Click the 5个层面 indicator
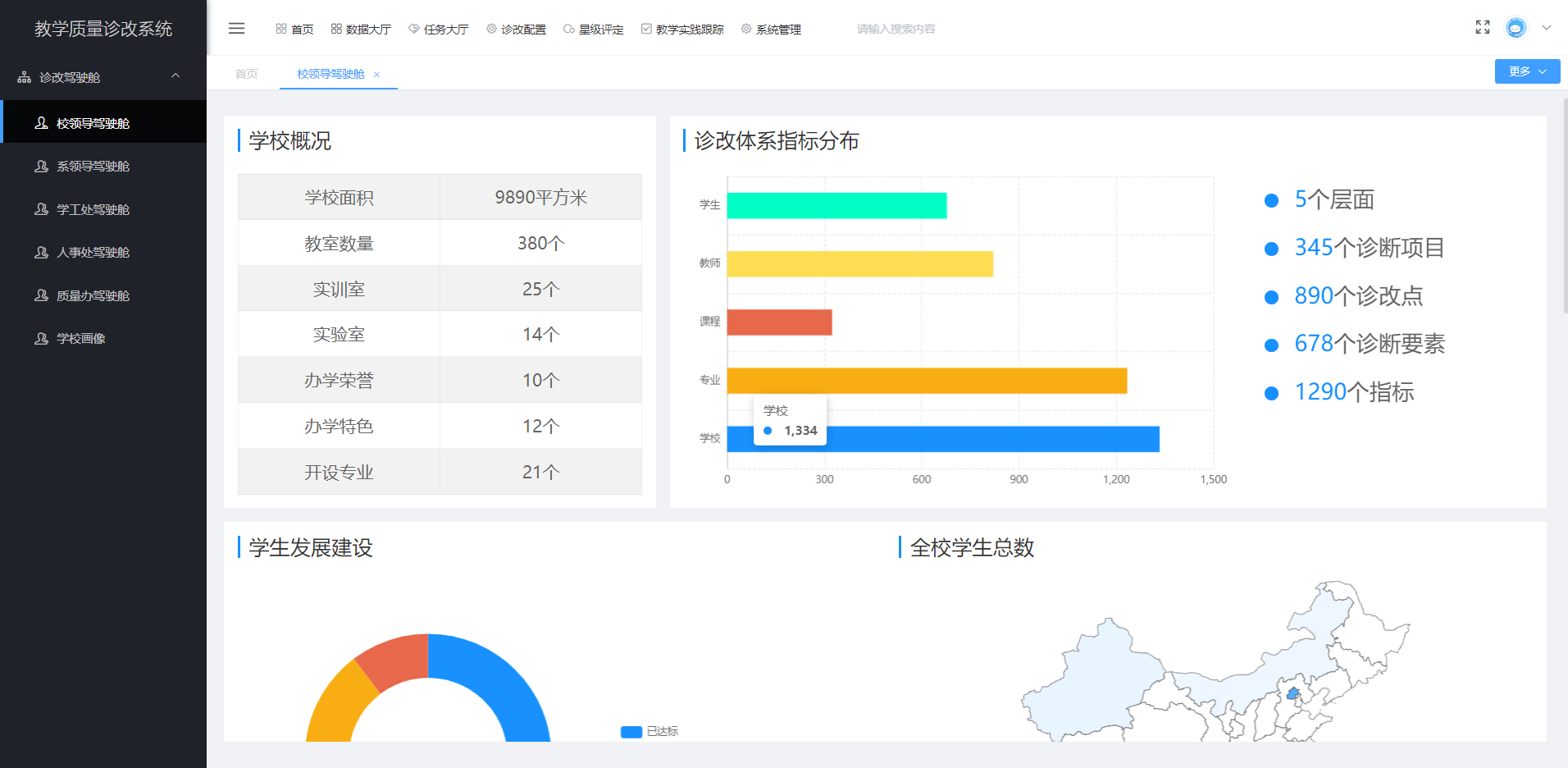This screenshot has height=768, width=1568. click(1333, 200)
